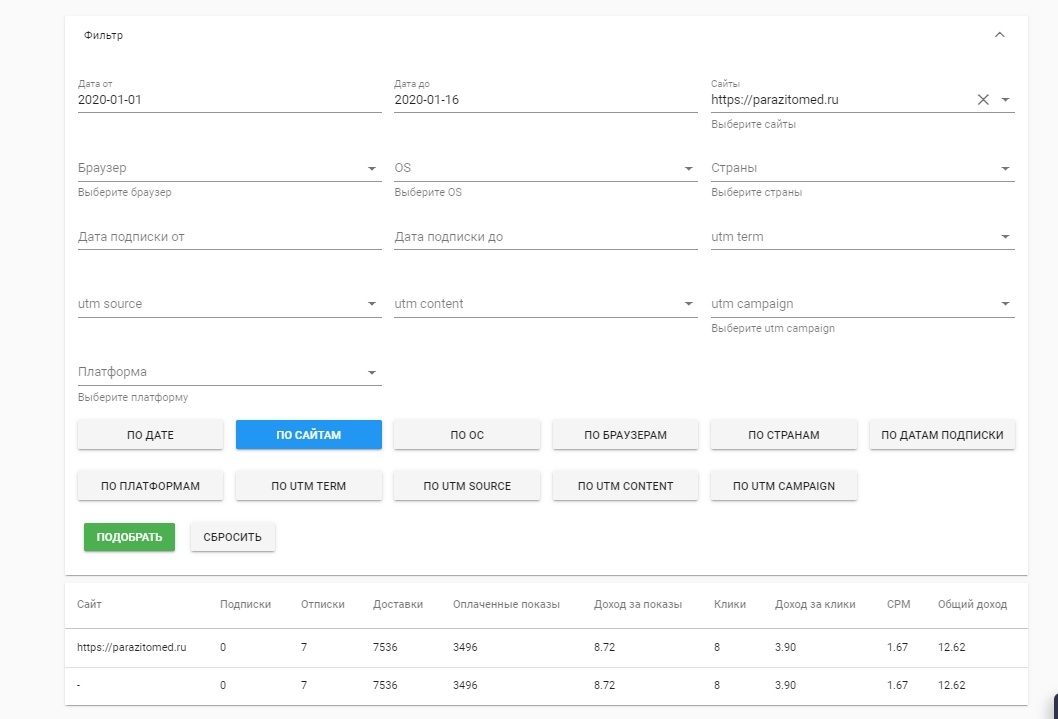Group by ПО ДАТЕ
This screenshot has width=1058, height=719.
tap(150, 435)
